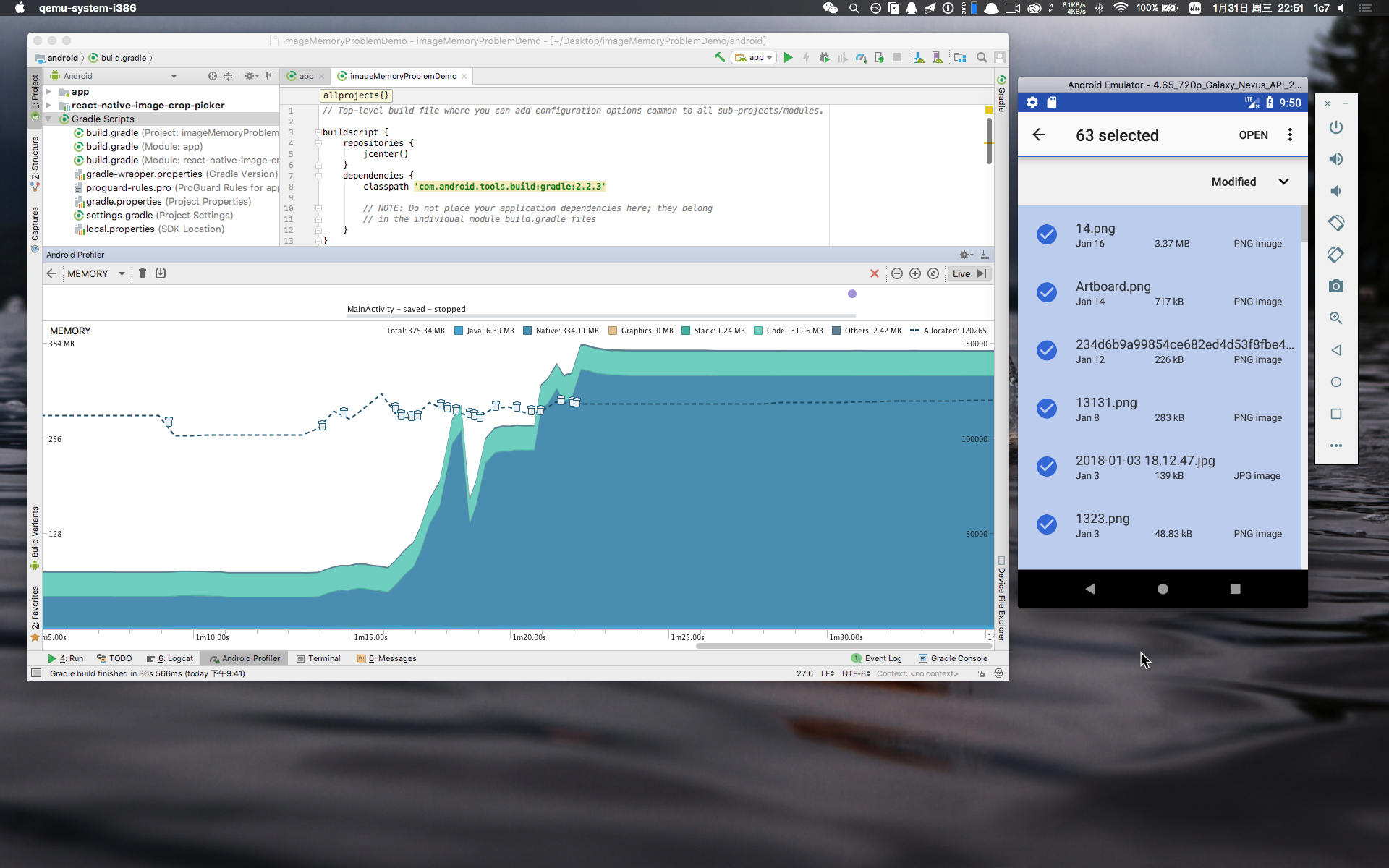The width and height of the screenshot is (1389, 868).
Task: Click emulator sidebar Back triangle
Action: click(1336, 350)
